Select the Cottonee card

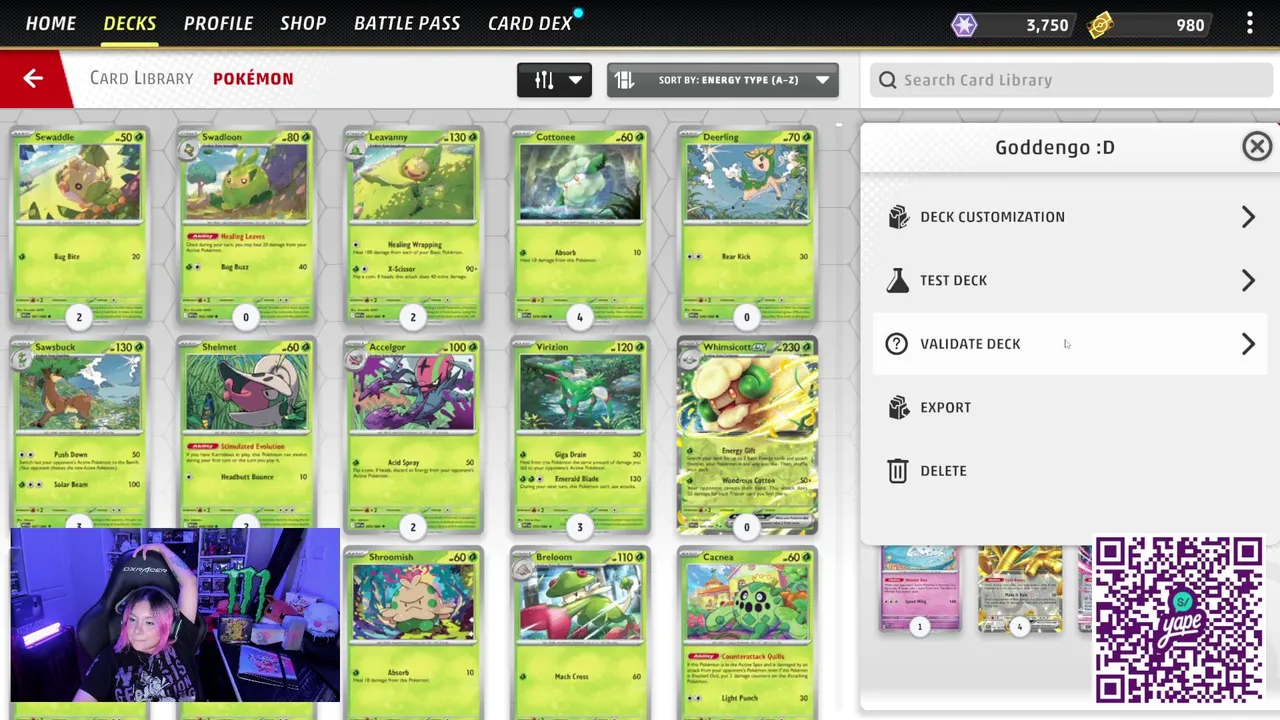coord(580,224)
